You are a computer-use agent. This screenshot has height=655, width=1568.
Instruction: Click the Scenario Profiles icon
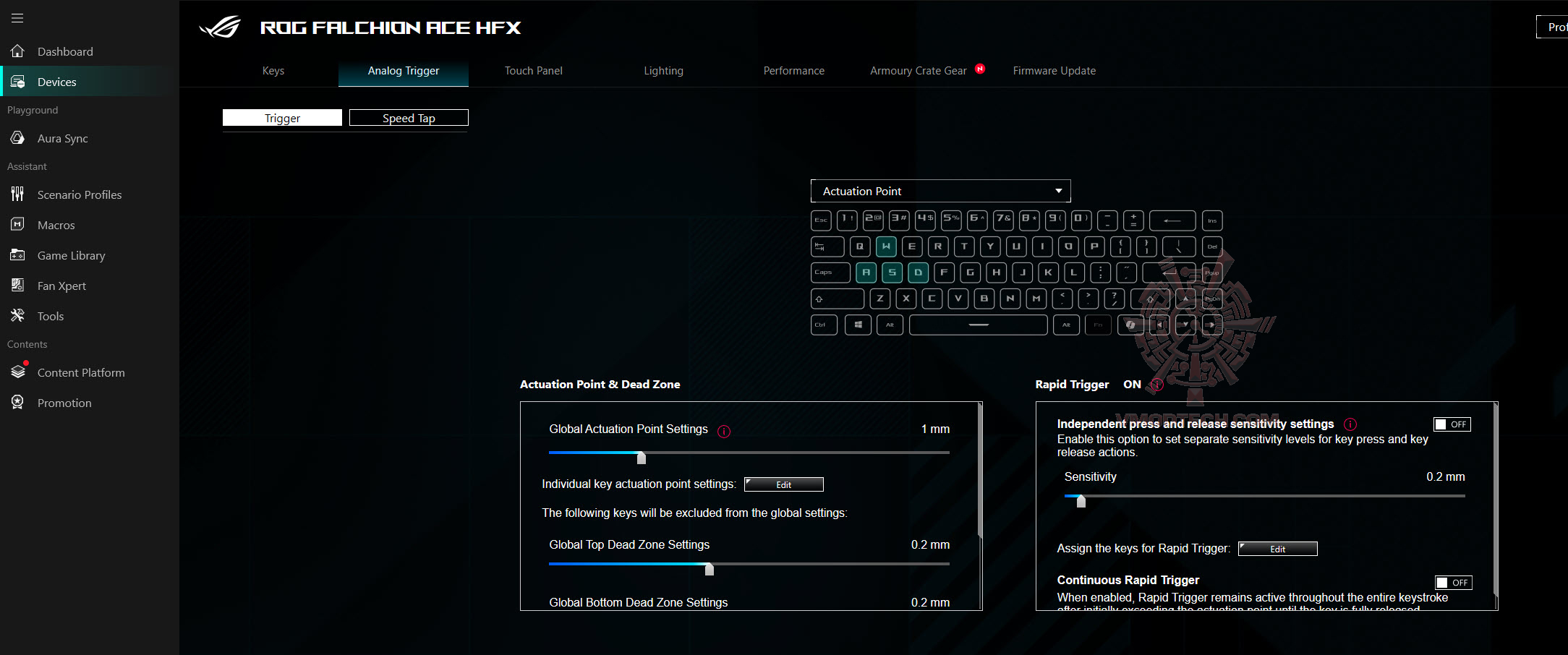point(17,194)
